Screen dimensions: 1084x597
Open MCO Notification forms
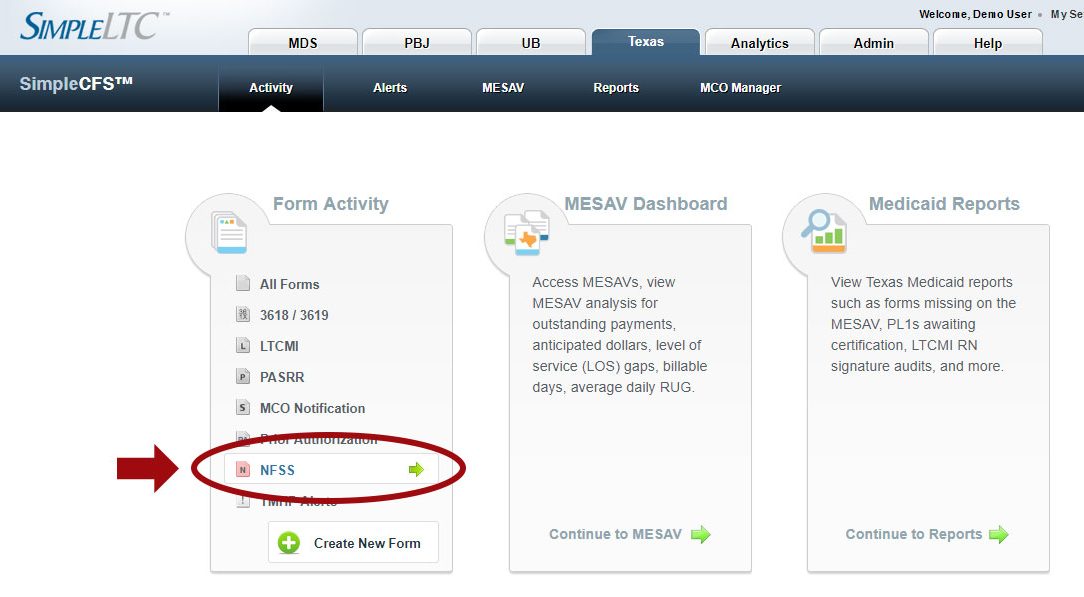[x=312, y=408]
